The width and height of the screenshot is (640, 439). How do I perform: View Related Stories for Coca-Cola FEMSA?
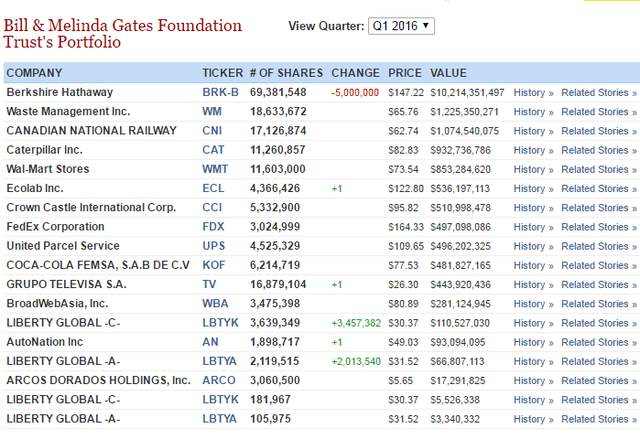coord(599,265)
